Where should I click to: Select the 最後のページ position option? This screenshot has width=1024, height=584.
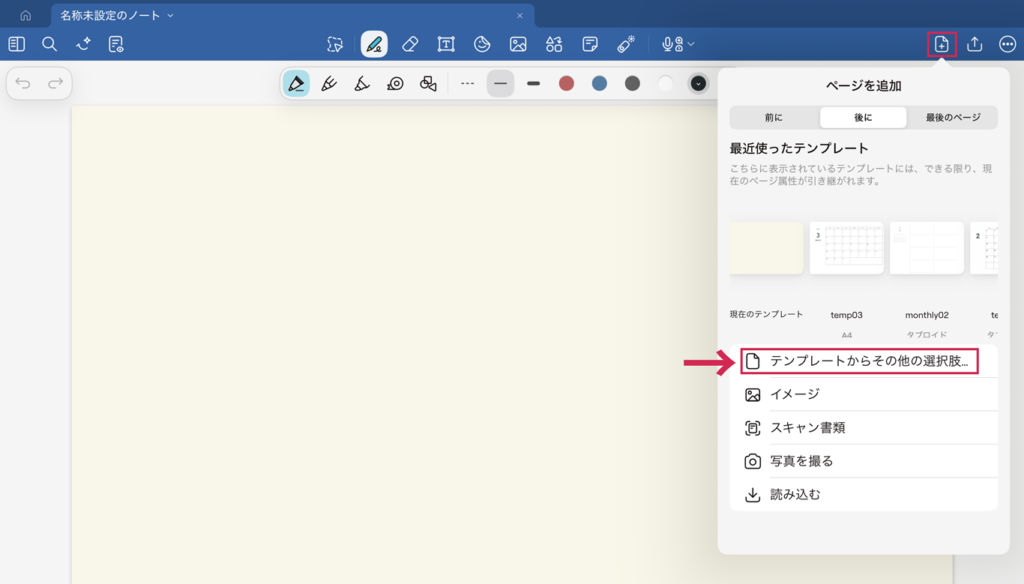click(952, 118)
